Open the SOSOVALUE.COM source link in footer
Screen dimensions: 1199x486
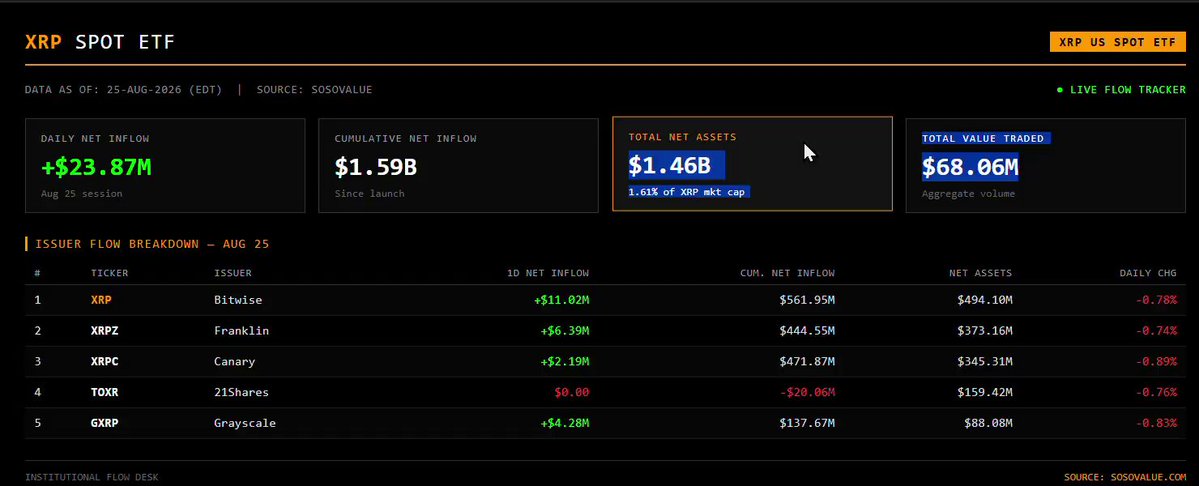coord(1126,478)
